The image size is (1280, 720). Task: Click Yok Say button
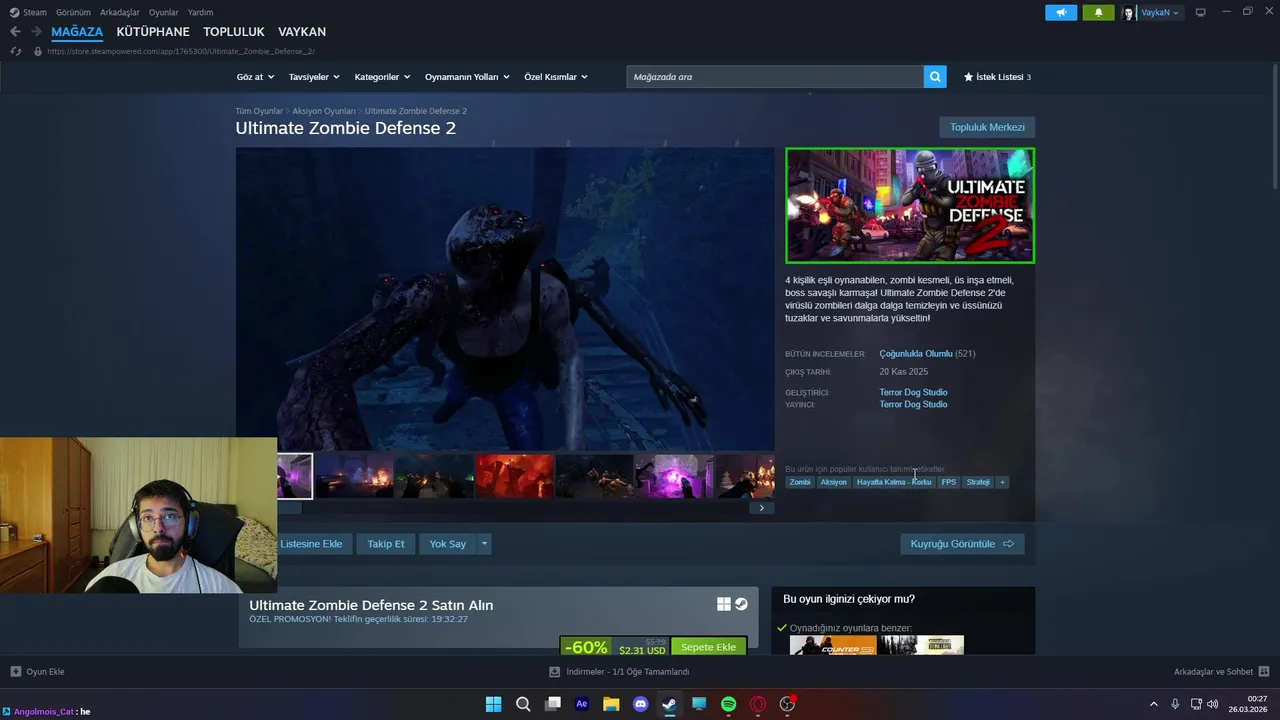point(448,544)
